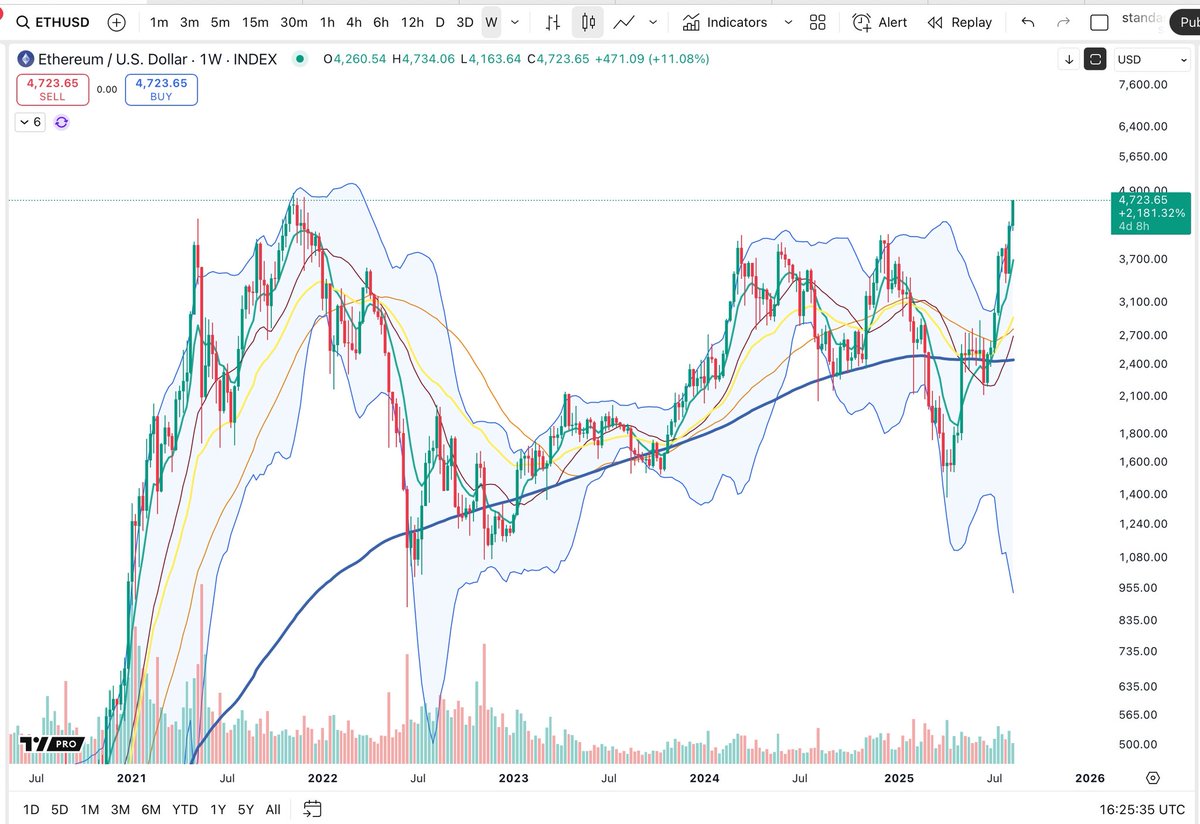Click the 7,600.00 price scale label

pyautogui.click(x=1144, y=84)
